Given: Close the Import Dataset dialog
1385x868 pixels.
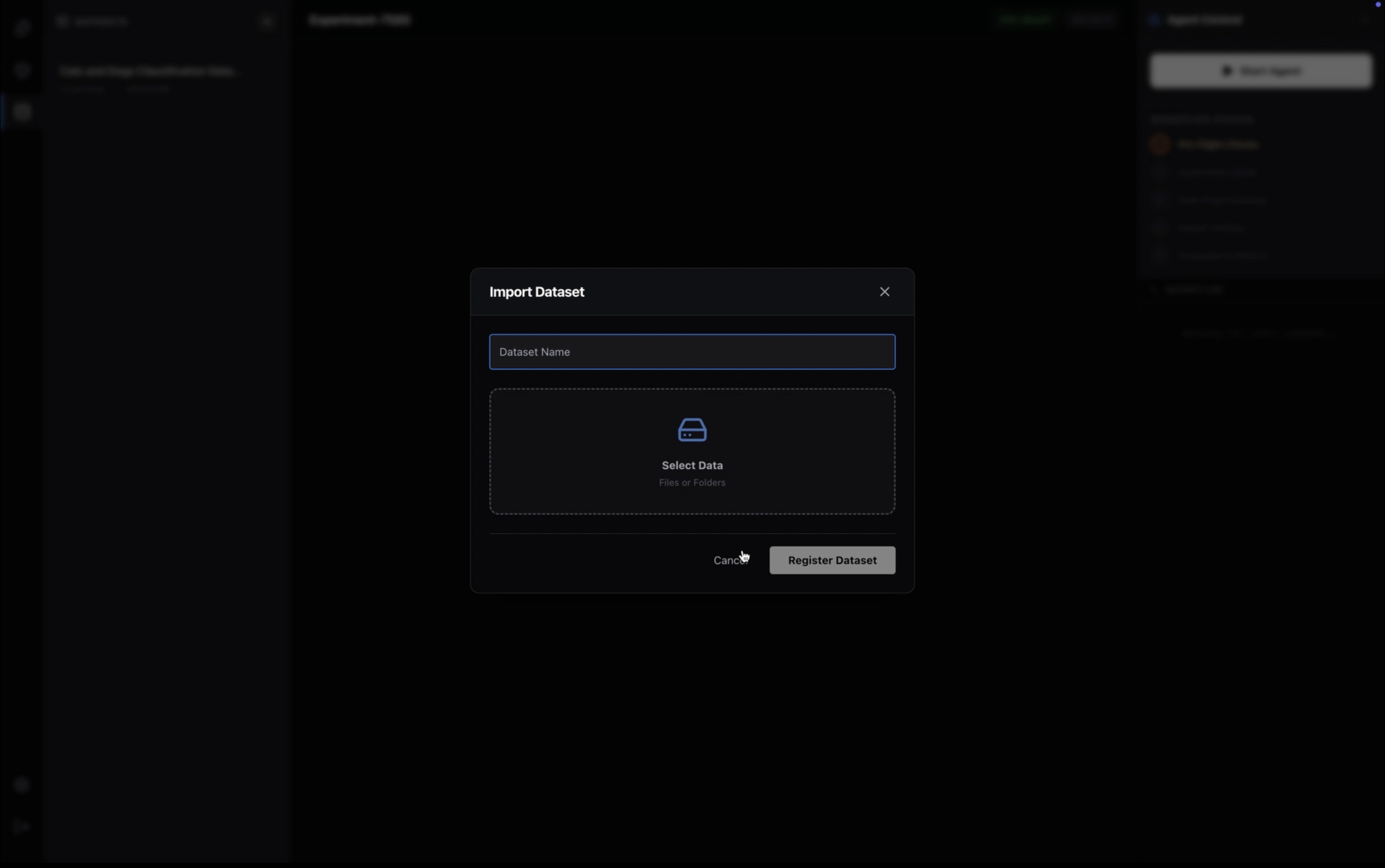Looking at the screenshot, I should click(884, 292).
